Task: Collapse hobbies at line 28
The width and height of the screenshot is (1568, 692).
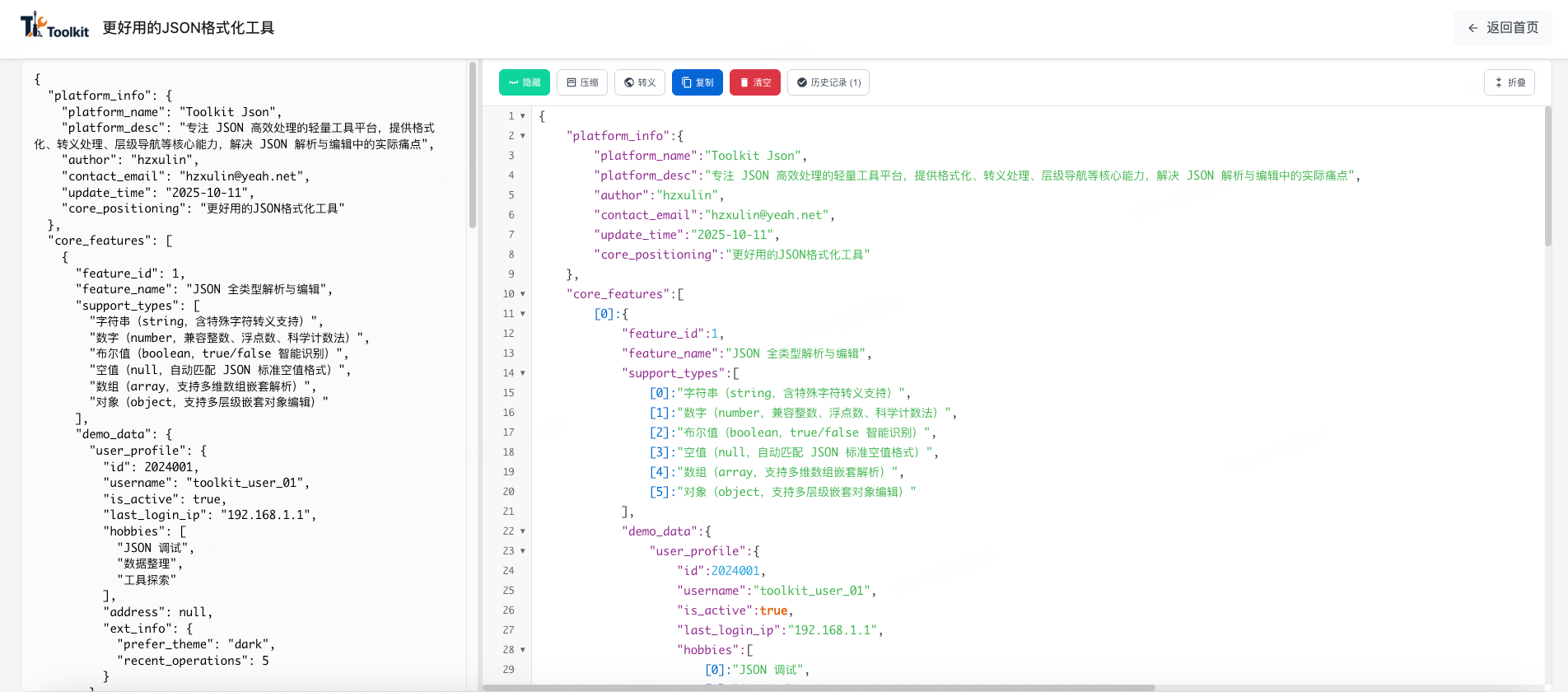Action: [x=523, y=650]
